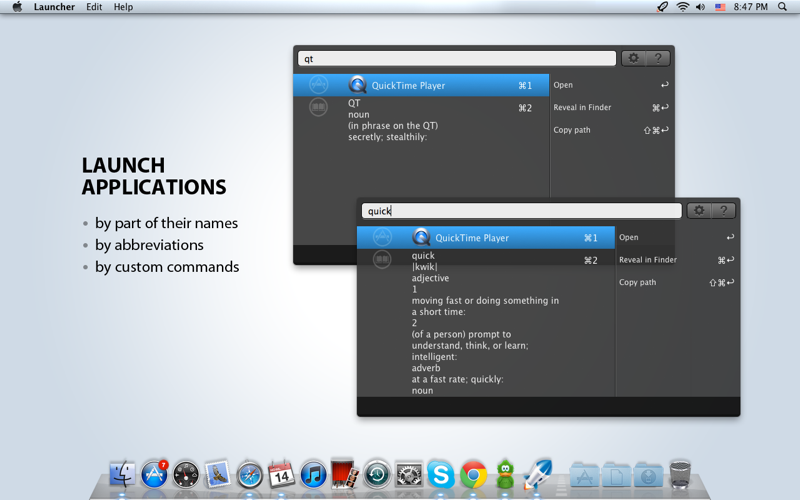
Task: Open the Wi-Fi status menu
Action: pyautogui.click(x=683, y=7)
